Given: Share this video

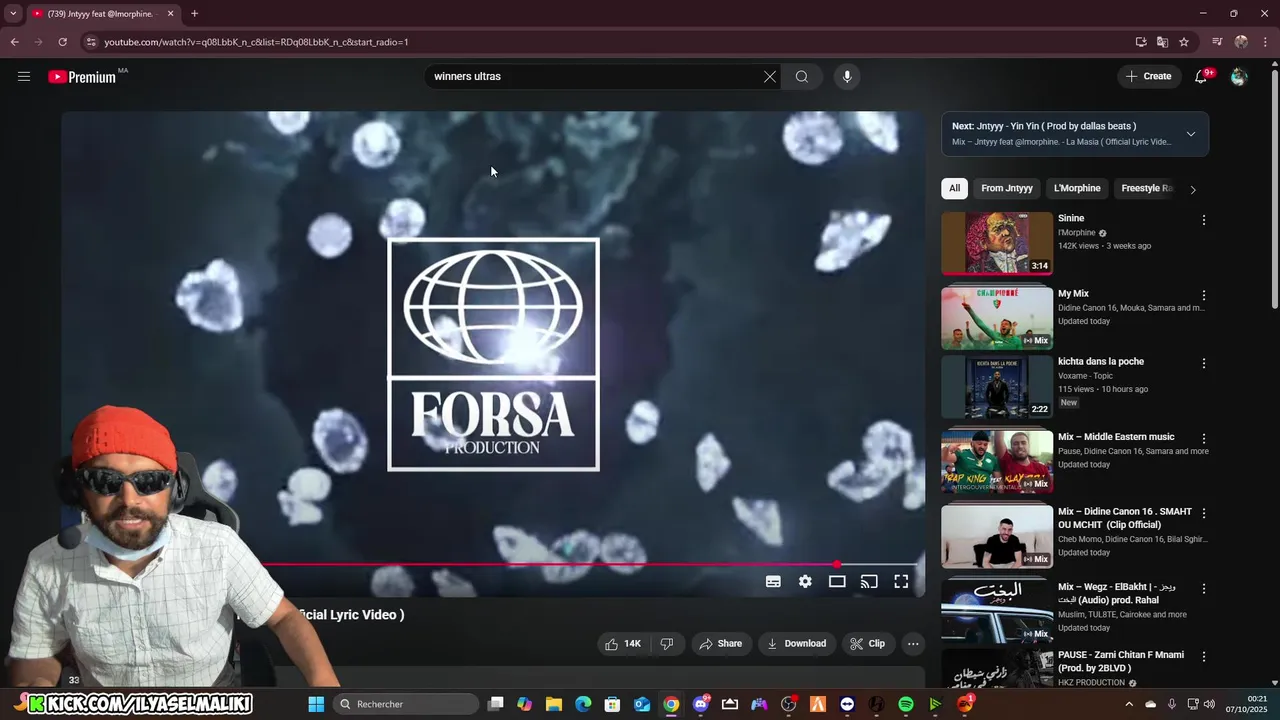Looking at the screenshot, I should (x=721, y=644).
